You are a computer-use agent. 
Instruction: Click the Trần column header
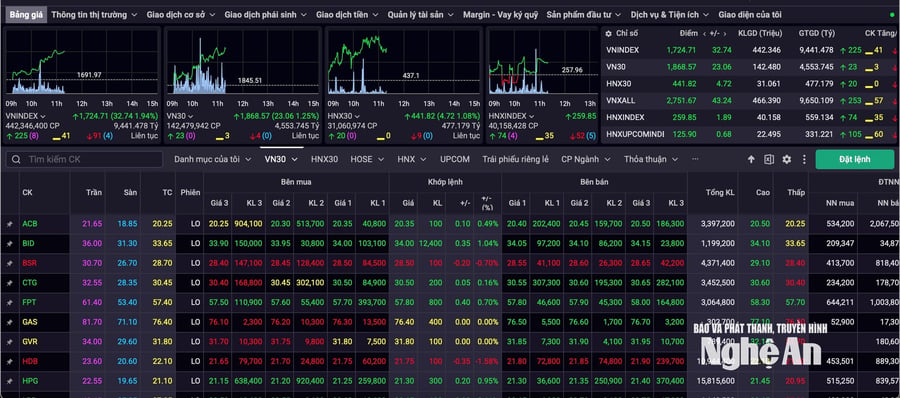[x=94, y=192]
